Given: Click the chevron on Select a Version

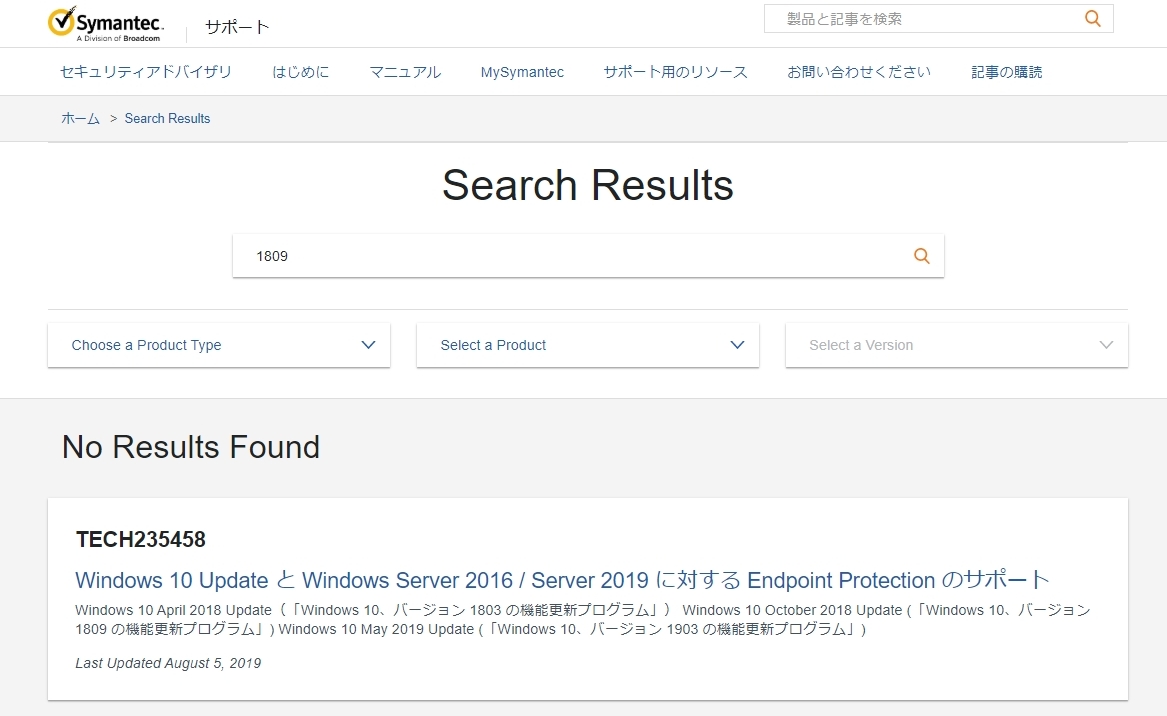Looking at the screenshot, I should [1106, 345].
